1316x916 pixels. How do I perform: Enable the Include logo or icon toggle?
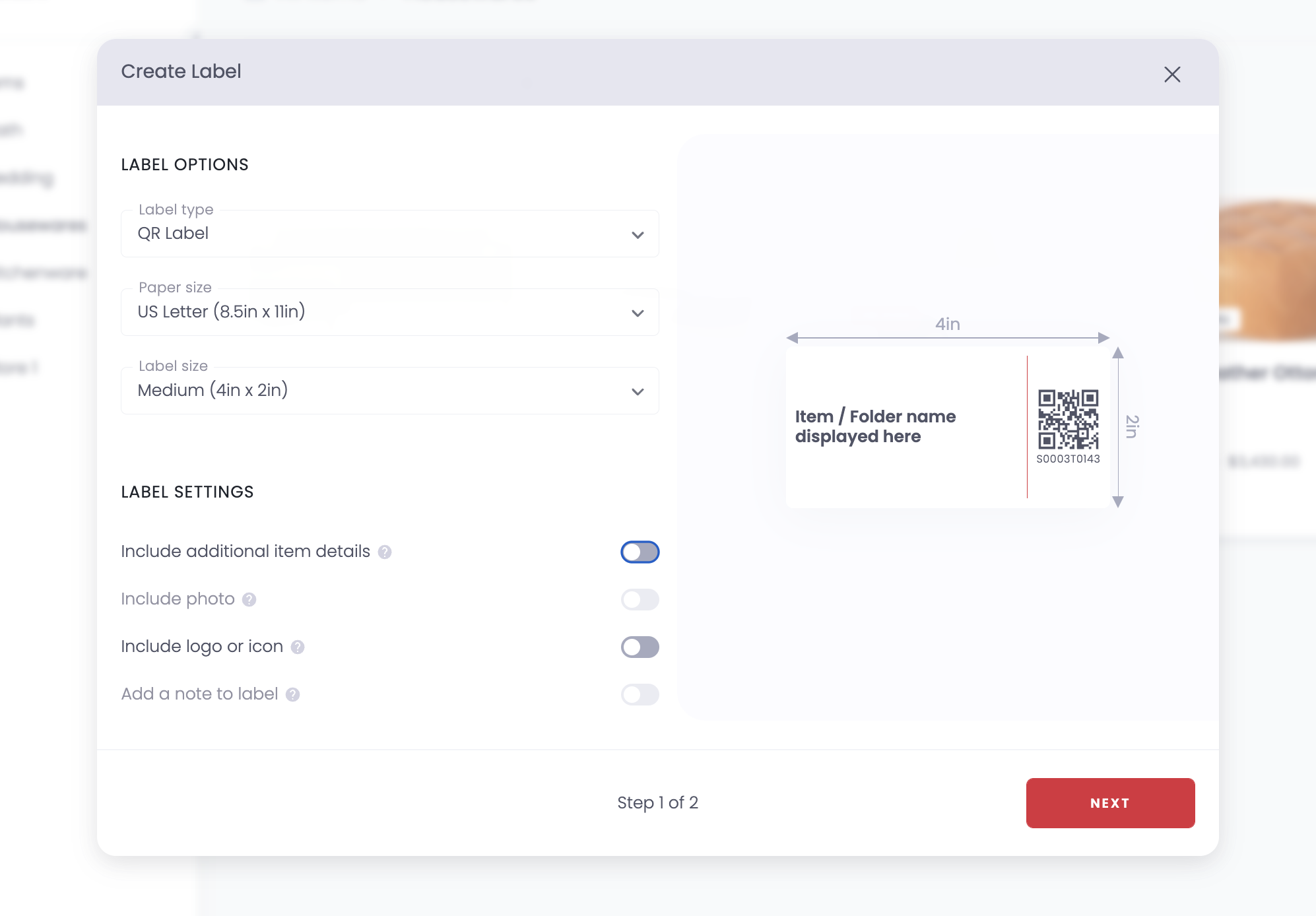click(x=639, y=647)
